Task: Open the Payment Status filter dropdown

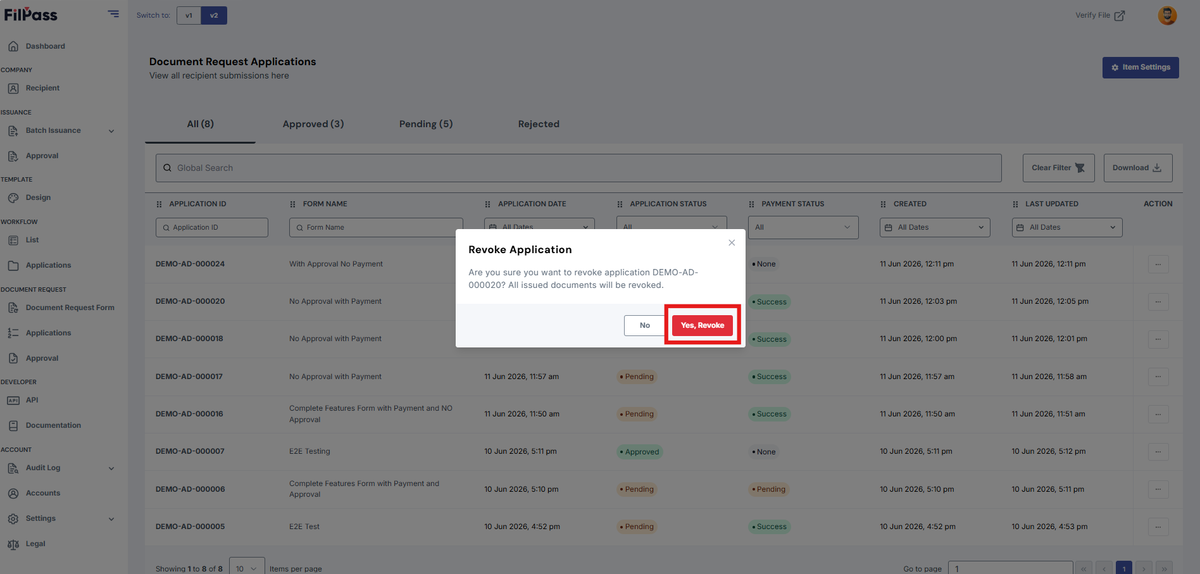Action: click(x=803, y=227)
